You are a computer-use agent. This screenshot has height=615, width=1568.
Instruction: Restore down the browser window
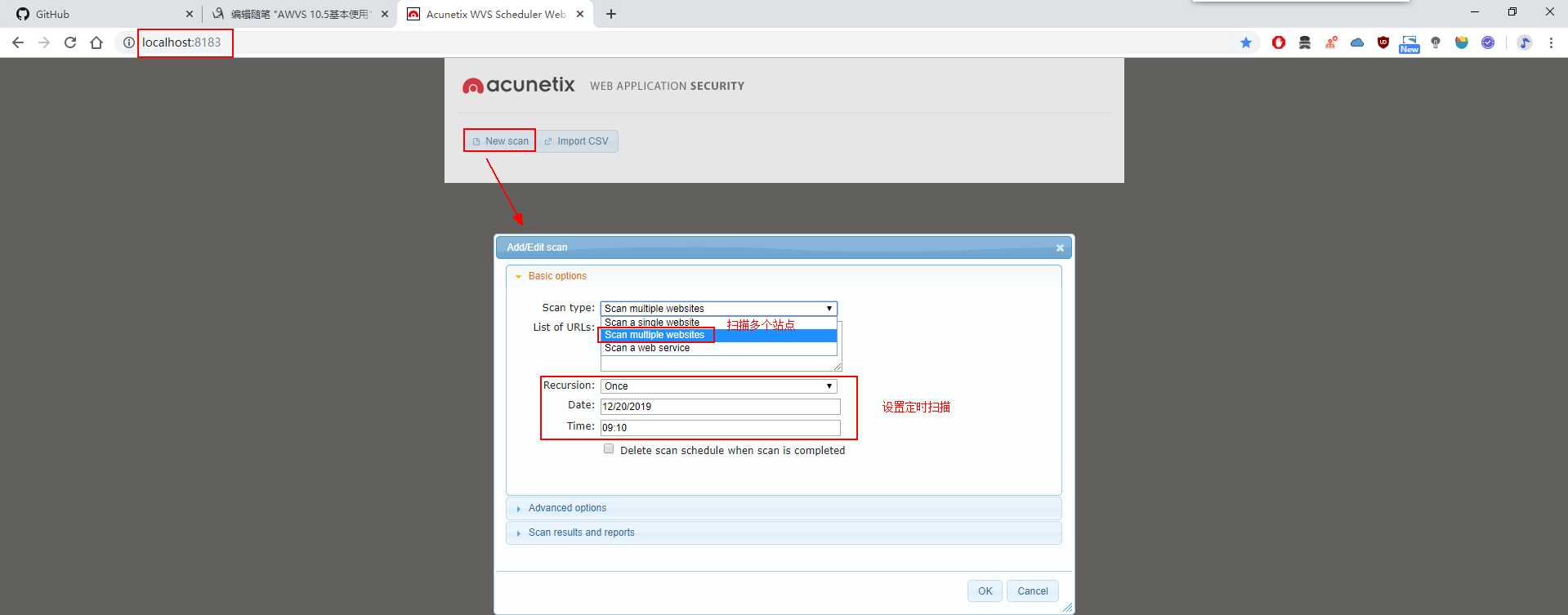click(x=1512, y=12)
